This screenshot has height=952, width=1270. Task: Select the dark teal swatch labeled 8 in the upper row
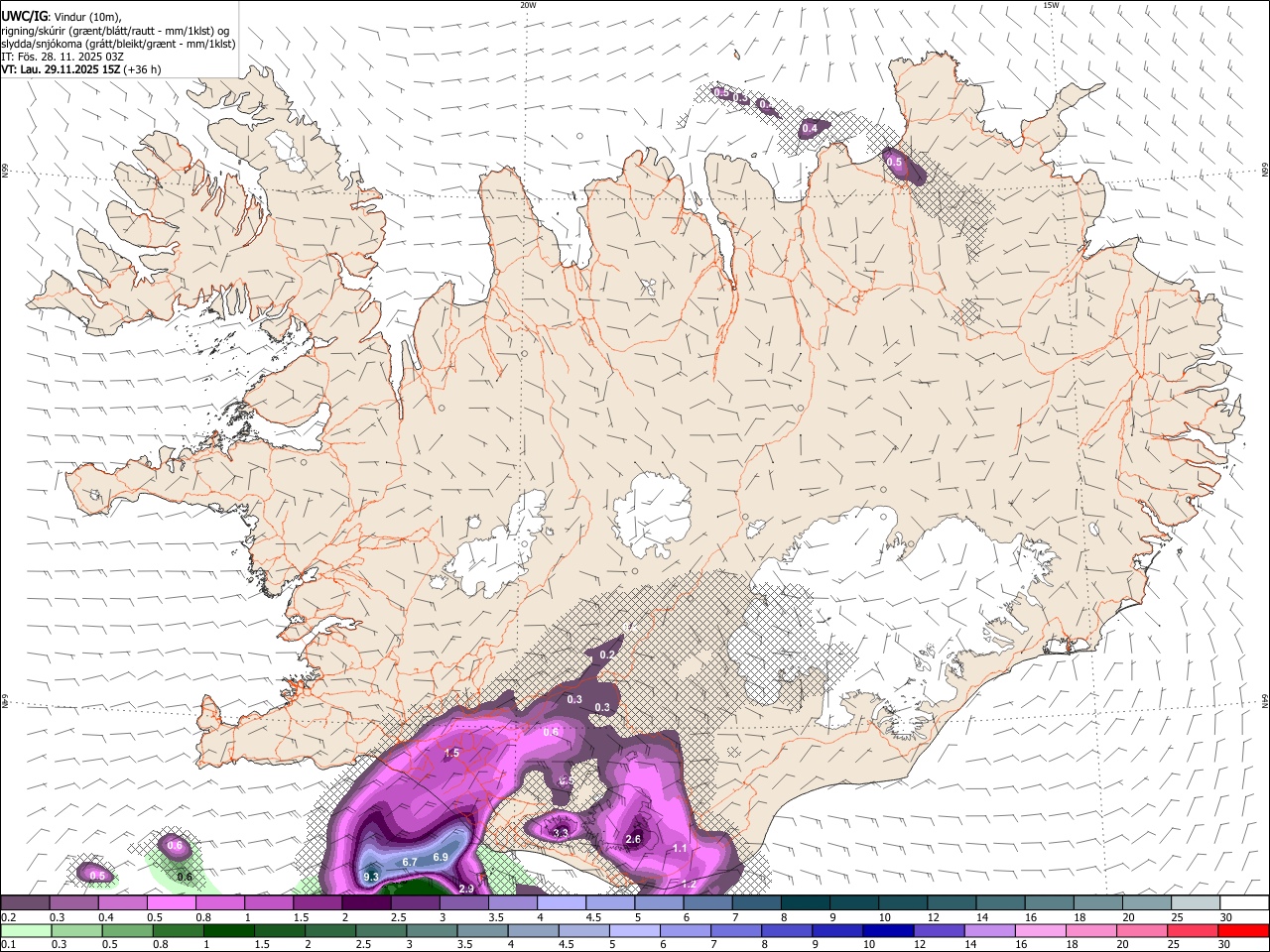[x=804, y=903]
